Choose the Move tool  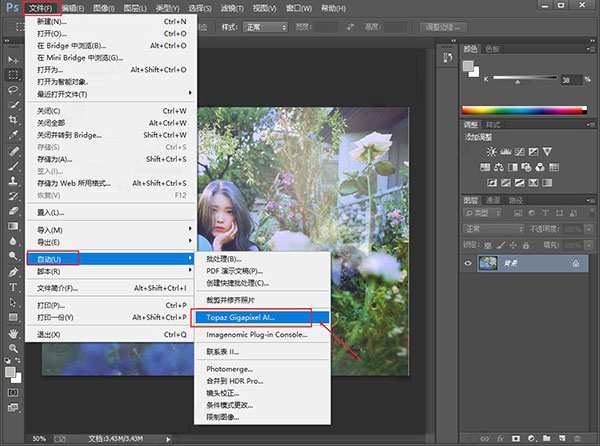[x=13, y=58]
